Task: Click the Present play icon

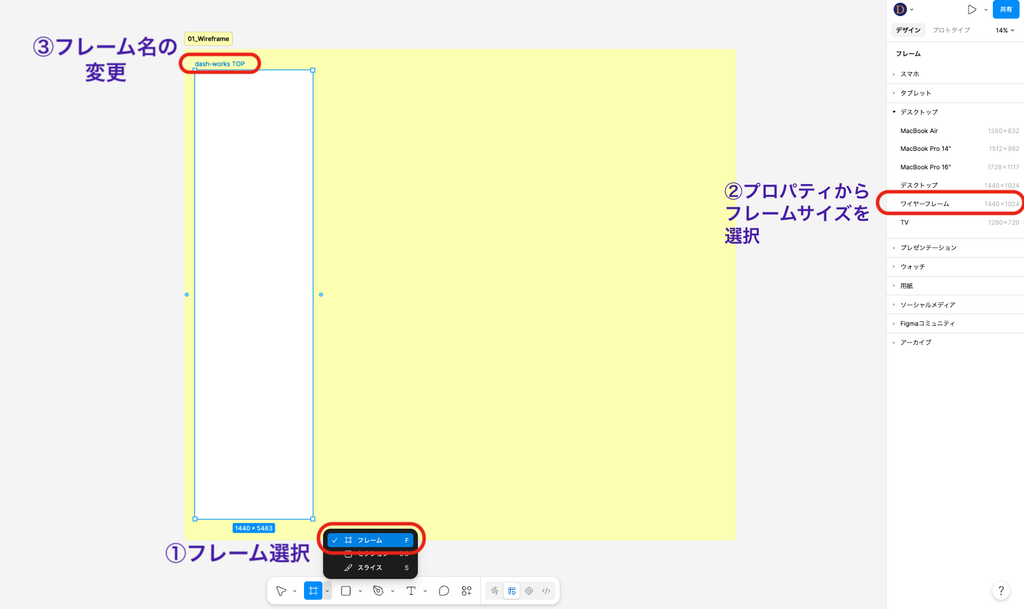Action: (x=972, y=9)
